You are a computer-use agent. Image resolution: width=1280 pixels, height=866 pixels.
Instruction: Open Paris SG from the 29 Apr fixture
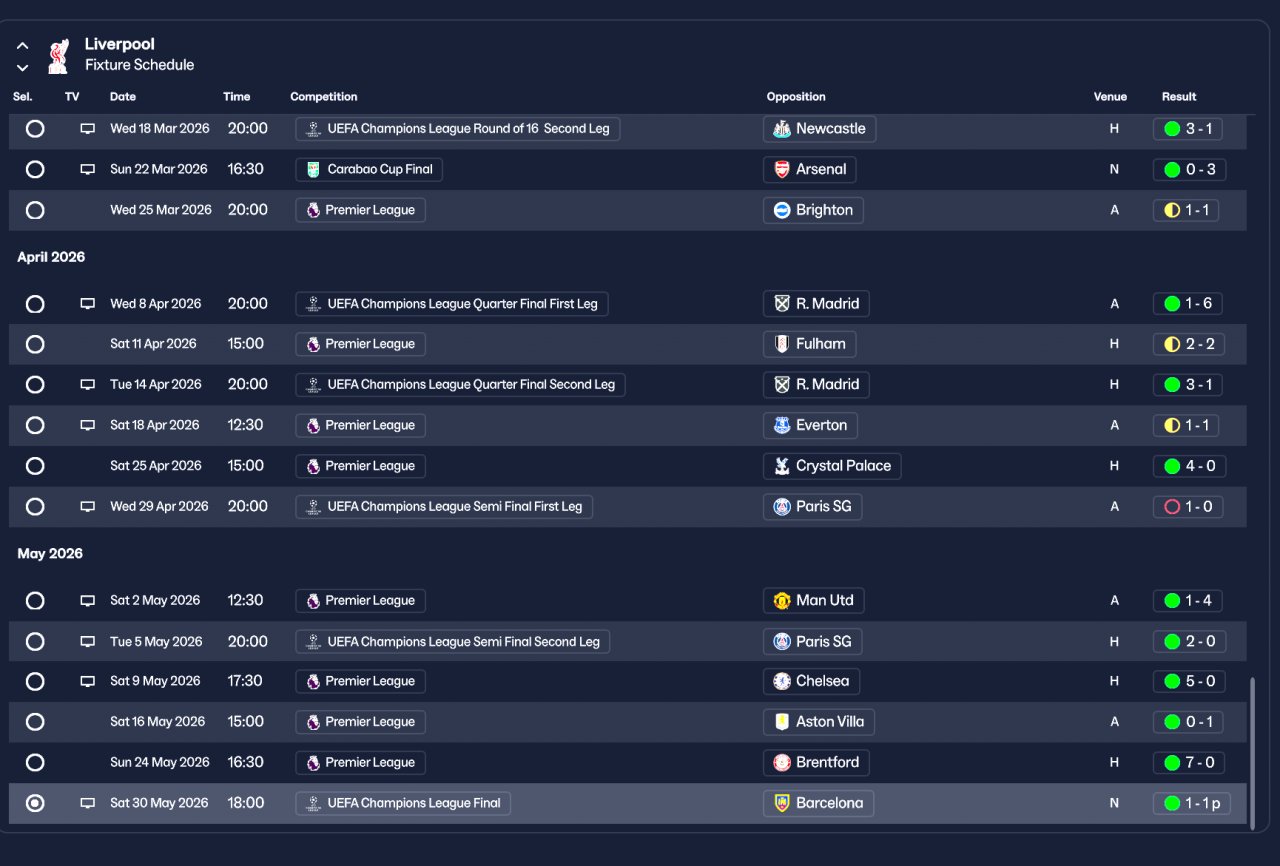pyautogui.click(x=812, y=507)
